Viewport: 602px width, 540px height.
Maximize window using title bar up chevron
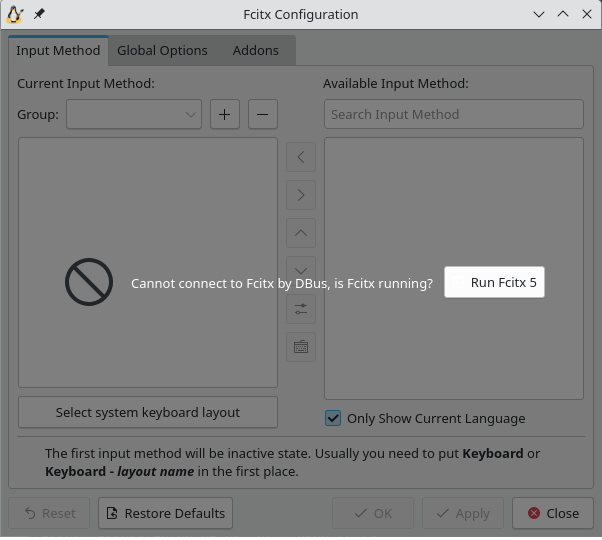[x=563, y=15]
